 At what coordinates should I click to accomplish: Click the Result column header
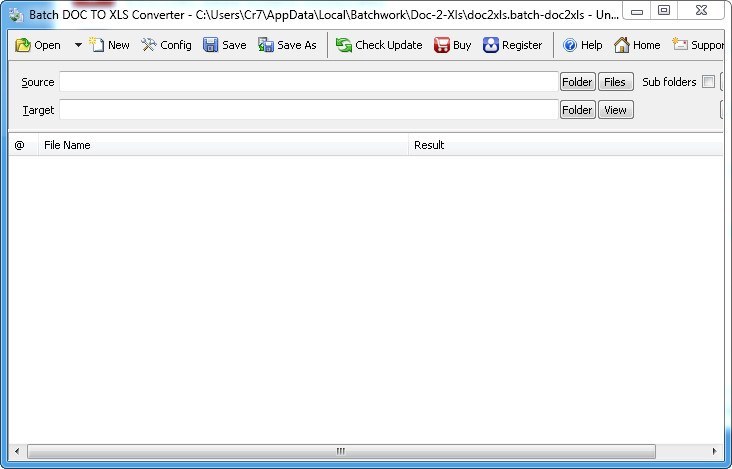click(x=566, y=145)
